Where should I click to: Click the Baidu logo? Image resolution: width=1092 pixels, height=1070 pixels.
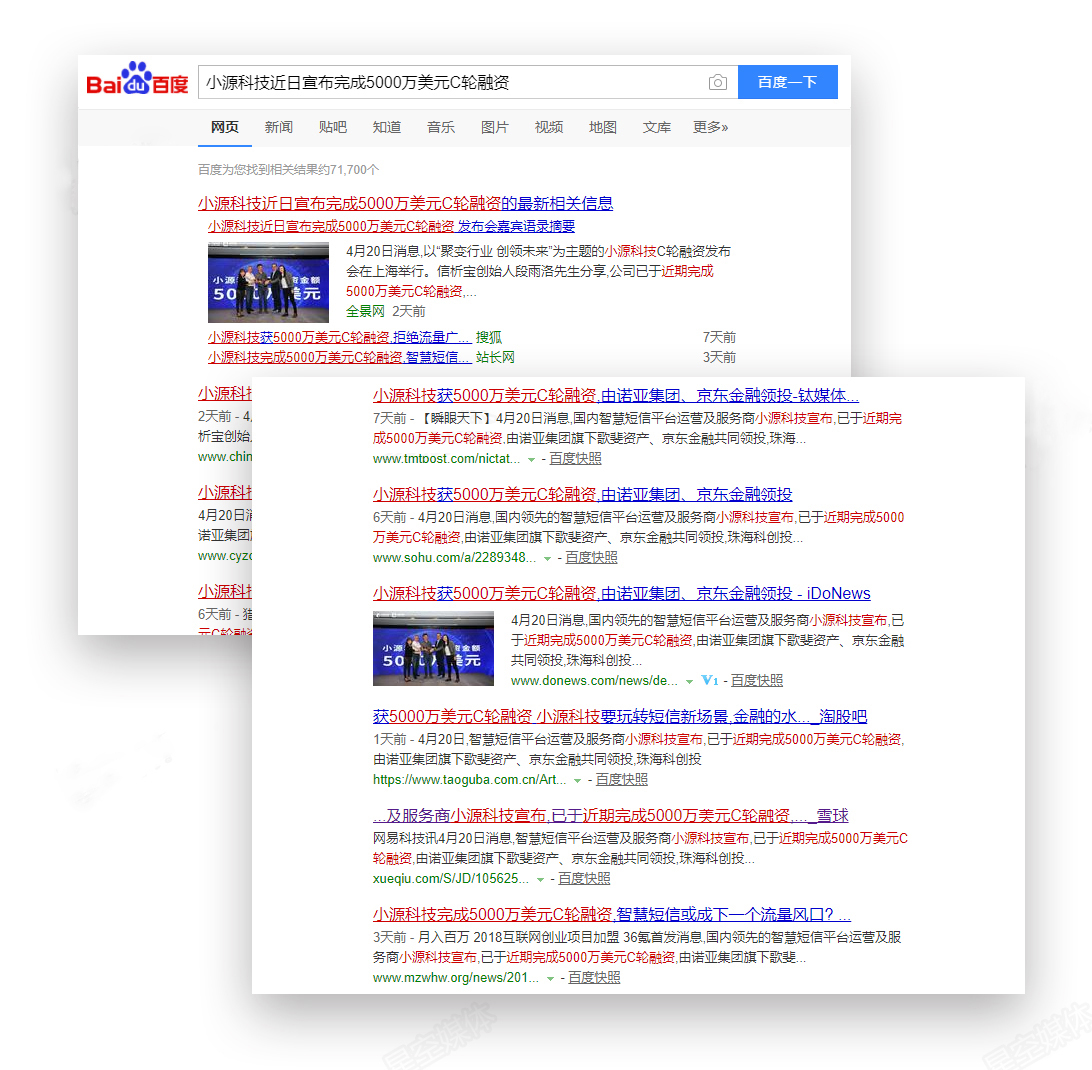137,79
